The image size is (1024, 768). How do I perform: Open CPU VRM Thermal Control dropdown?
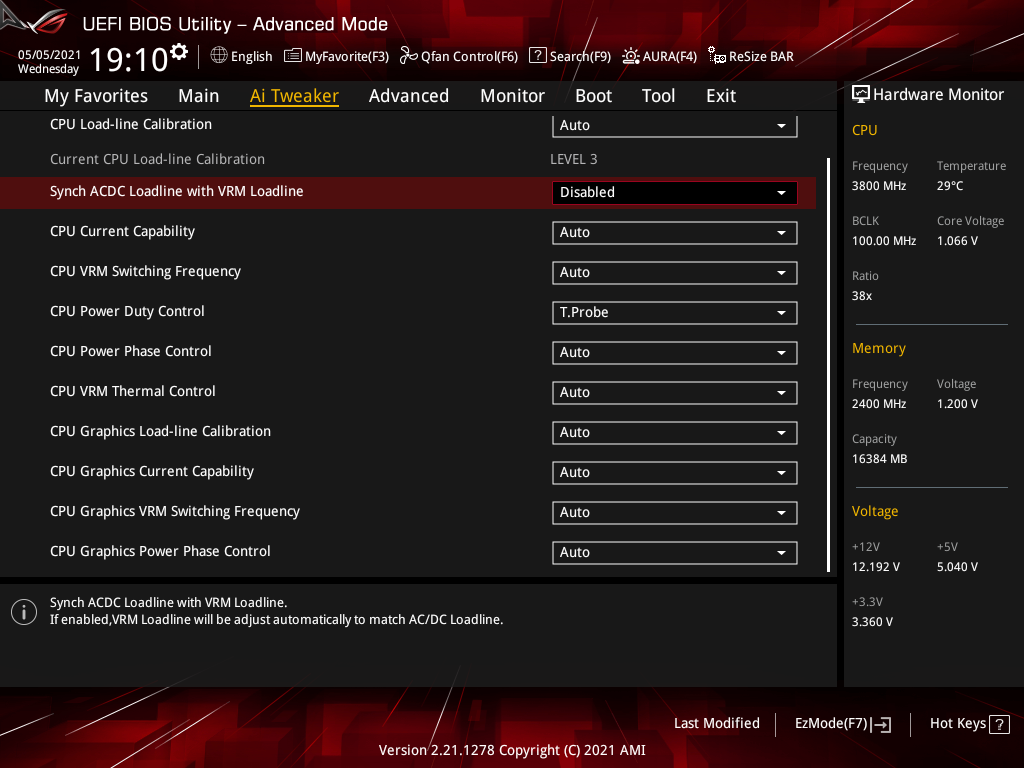[675, 392]
